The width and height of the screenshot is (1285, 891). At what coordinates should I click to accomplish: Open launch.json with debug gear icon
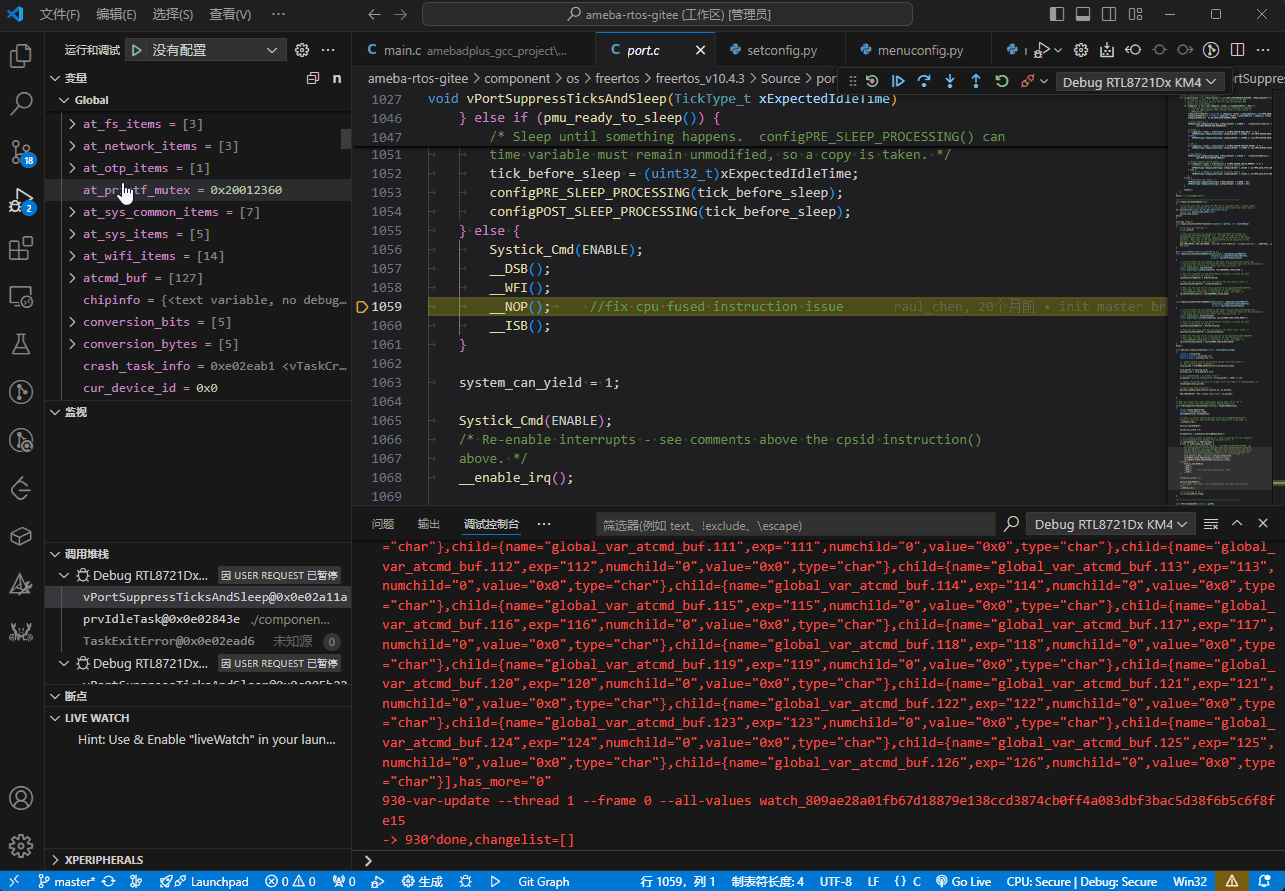302,50
